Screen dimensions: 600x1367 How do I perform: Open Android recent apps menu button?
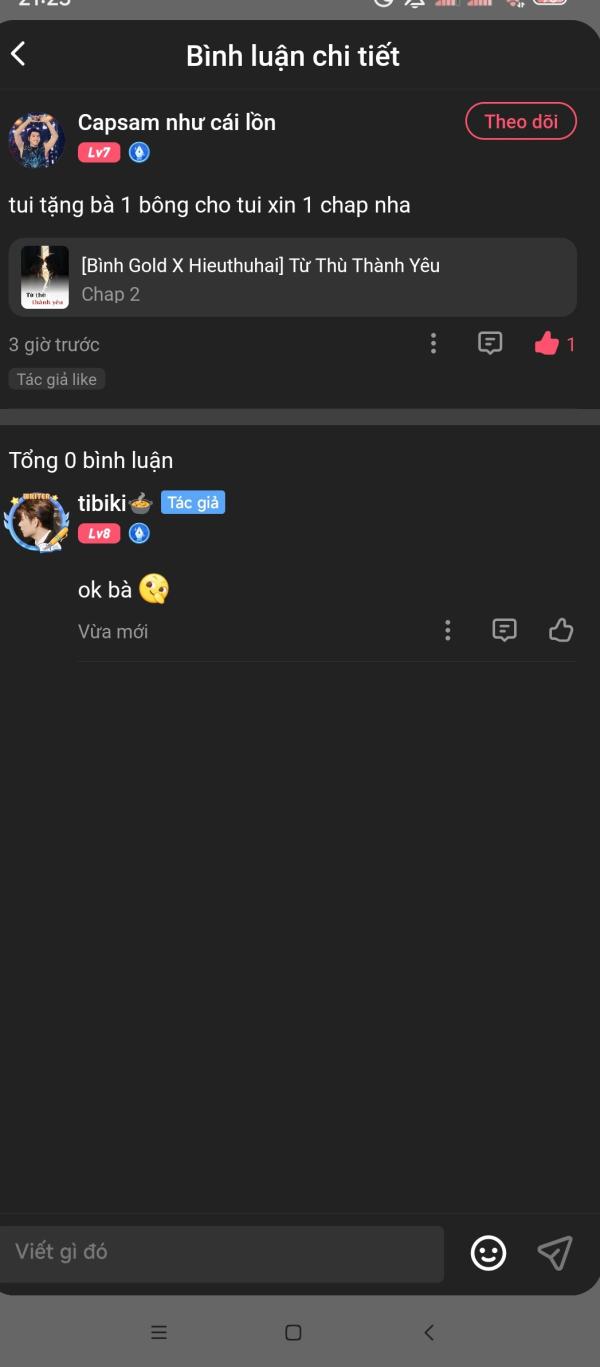point(158,1332)
